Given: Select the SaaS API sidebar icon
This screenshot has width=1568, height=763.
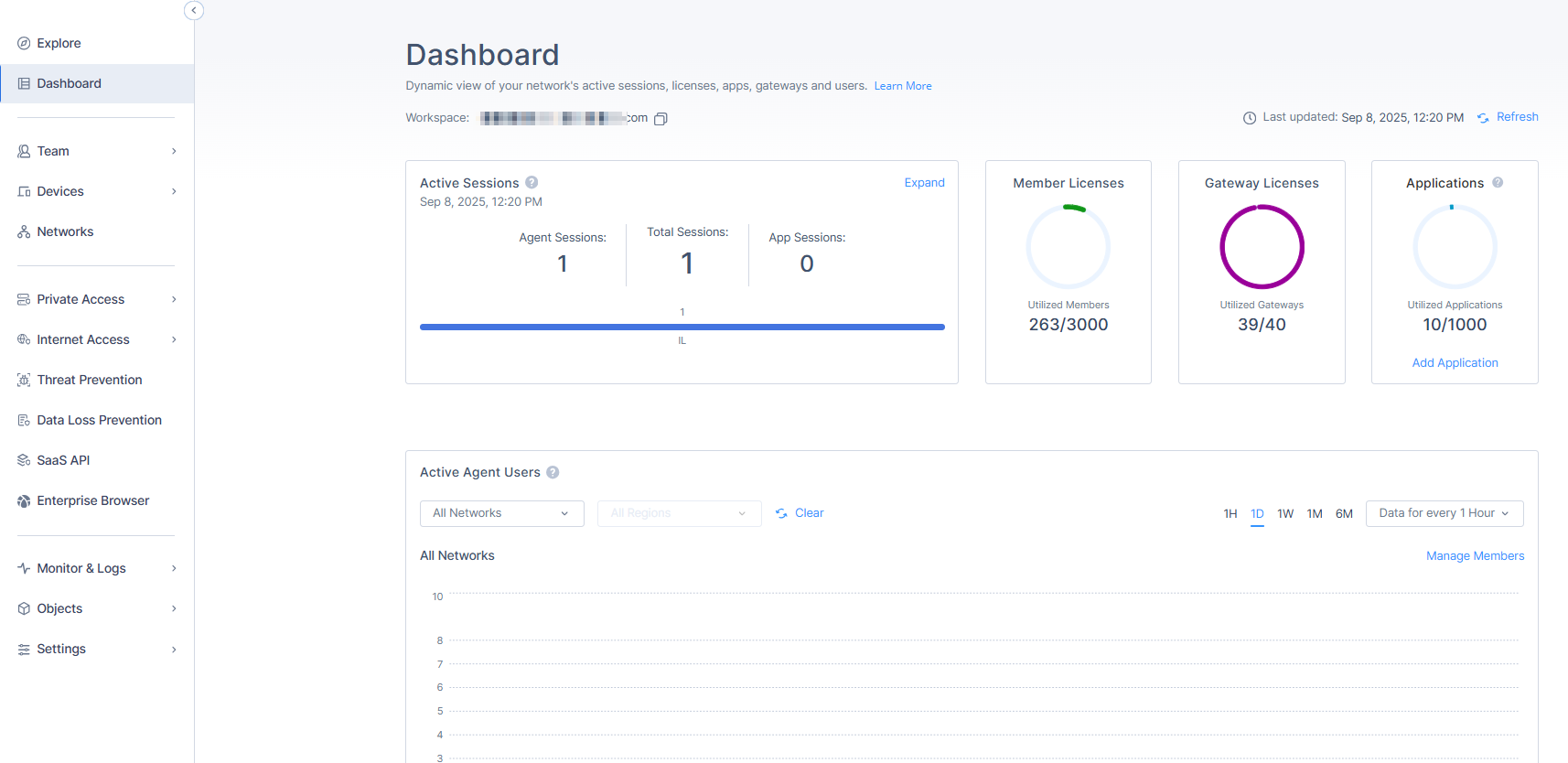Looking at the screenshot, I should [24, 460].
